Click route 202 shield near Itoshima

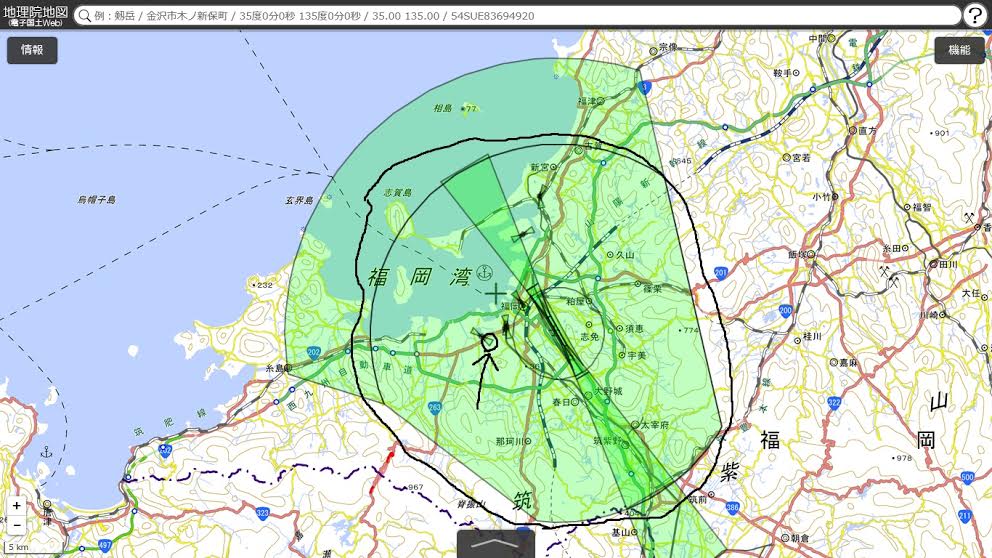[314, 352]
